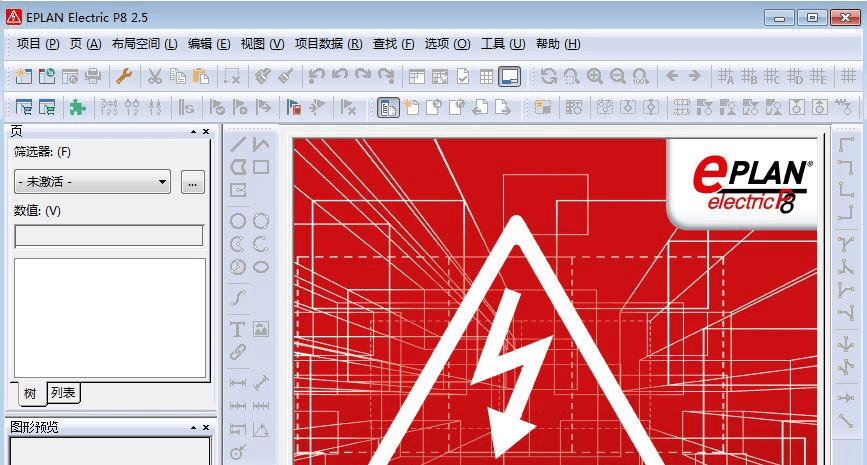Click the linear dimension tool
867x465 pixels.
(238, 383)
